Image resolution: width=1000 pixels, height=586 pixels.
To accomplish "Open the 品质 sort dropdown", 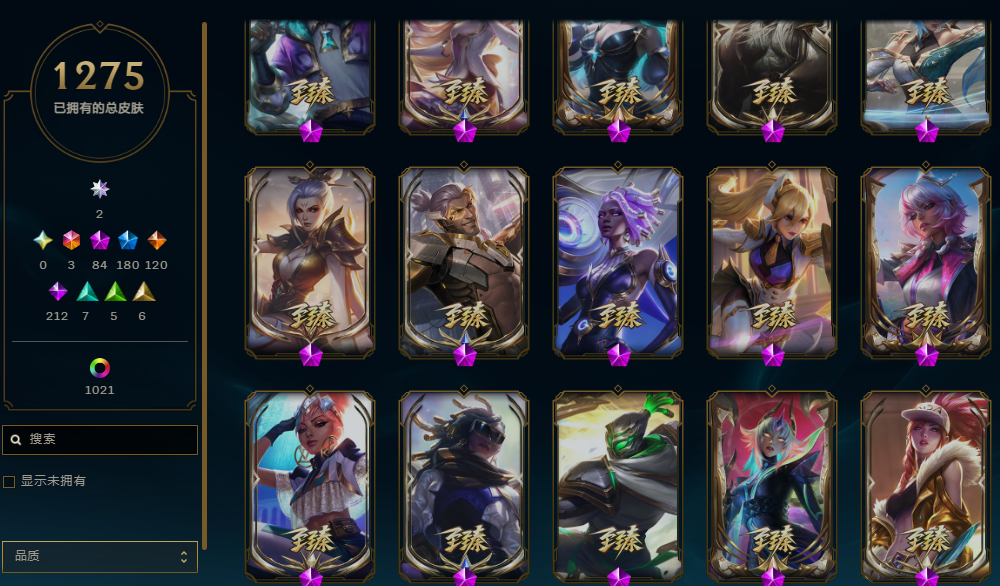I will point(100,557).
